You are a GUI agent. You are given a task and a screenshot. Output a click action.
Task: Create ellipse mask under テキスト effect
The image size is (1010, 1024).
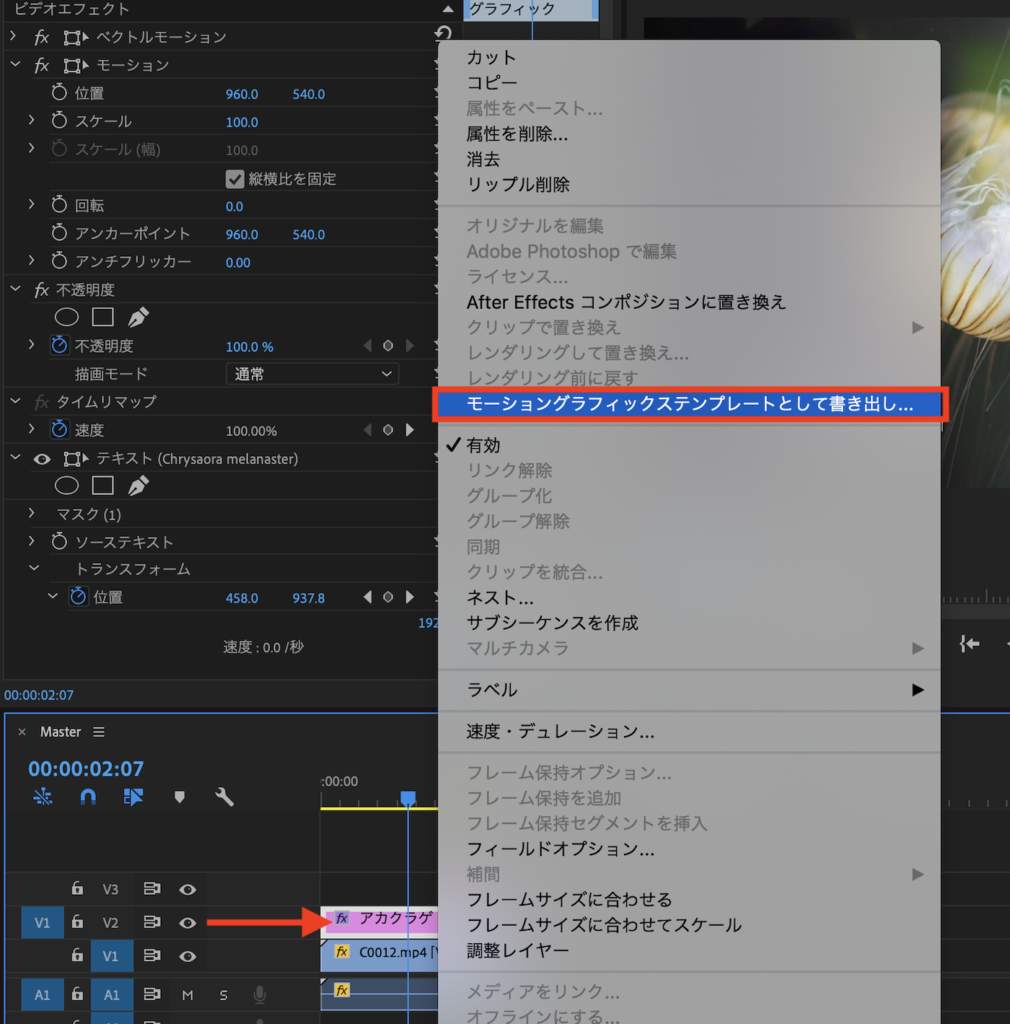click(x=67, y=486)
